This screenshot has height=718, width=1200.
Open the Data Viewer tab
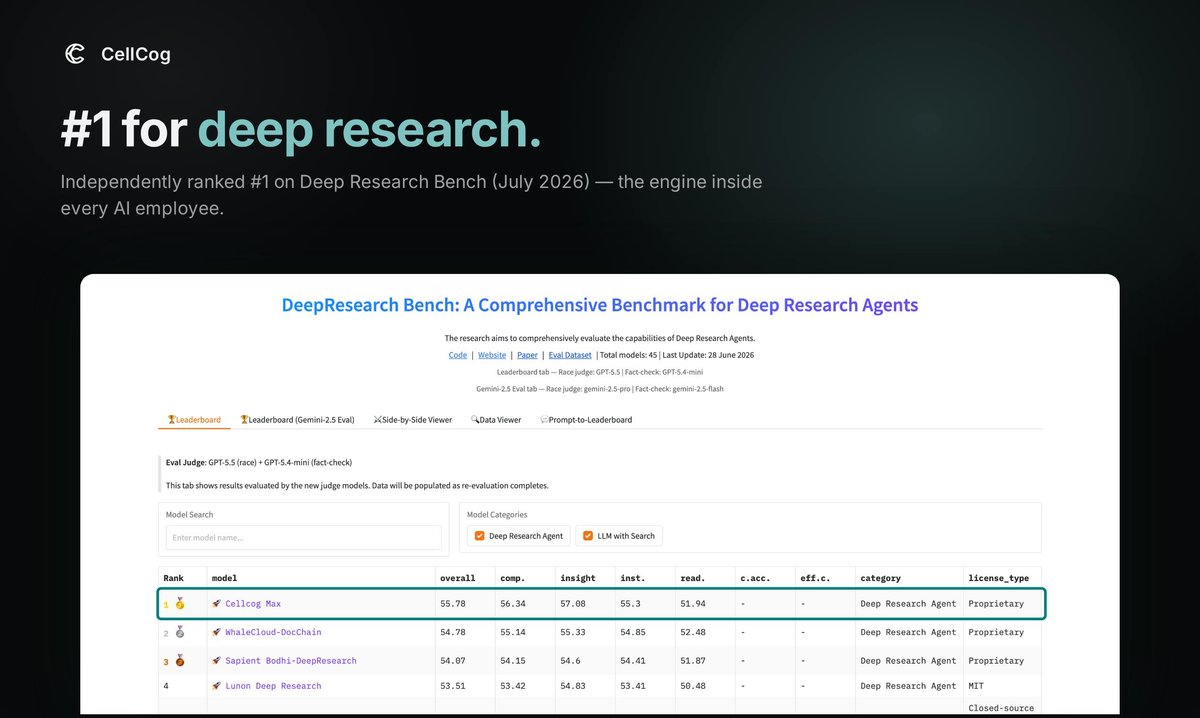point(496,420)
